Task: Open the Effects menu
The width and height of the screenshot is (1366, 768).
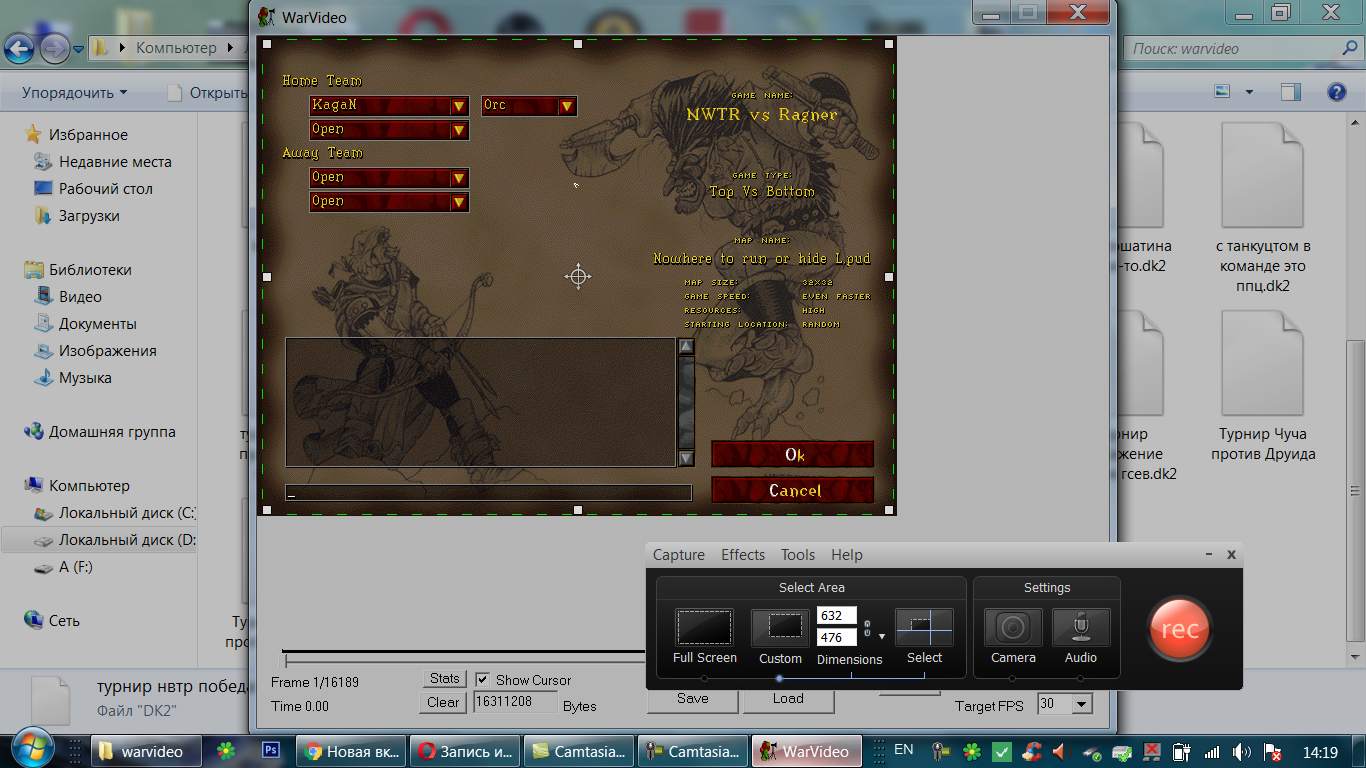Action: (x=743, y=555)
